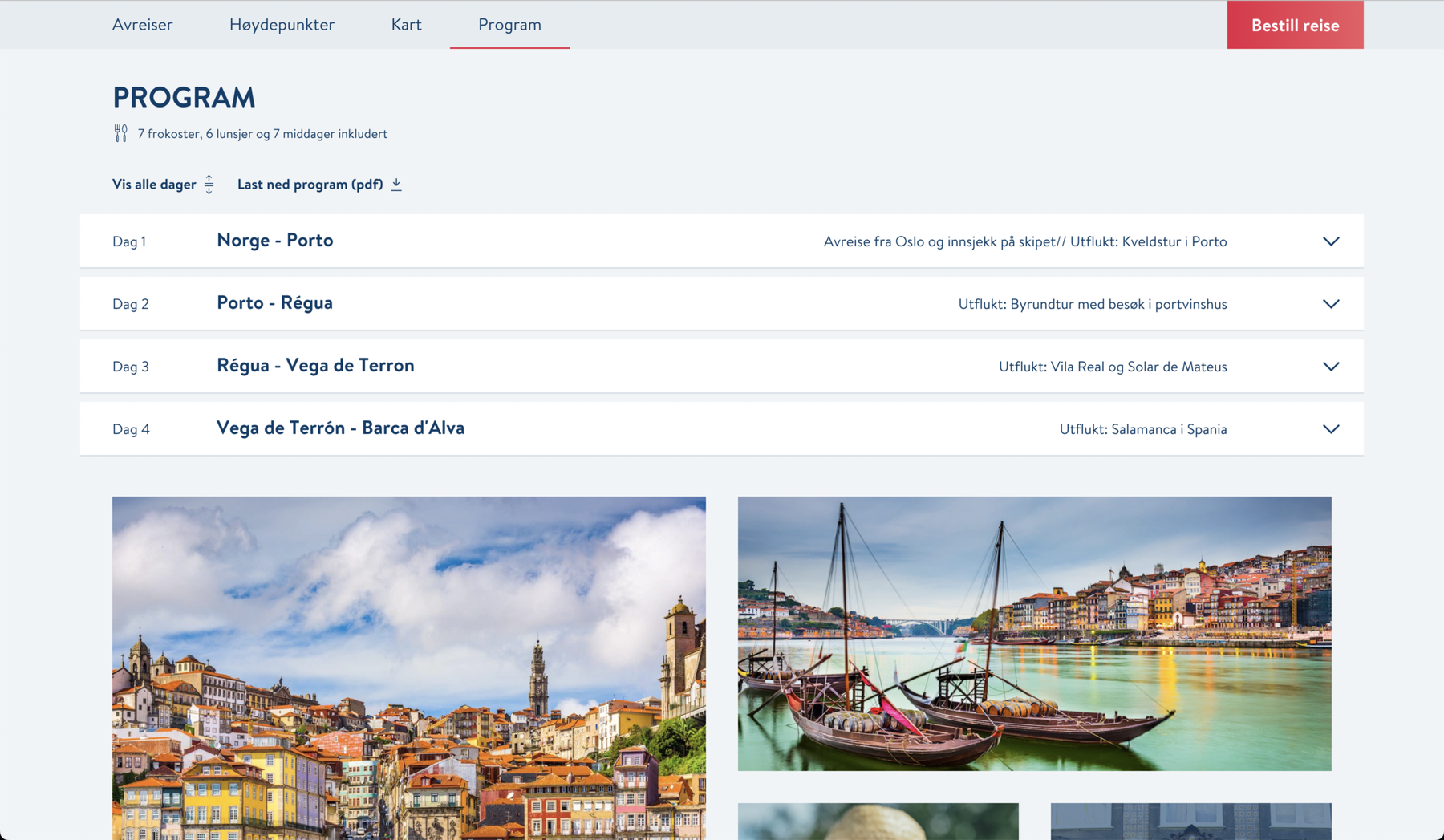1444x840 pixels.
Task: Expand Dag 2 Porto - Régua chevron
Action: pyautogui.click(x=1331, y=304)
